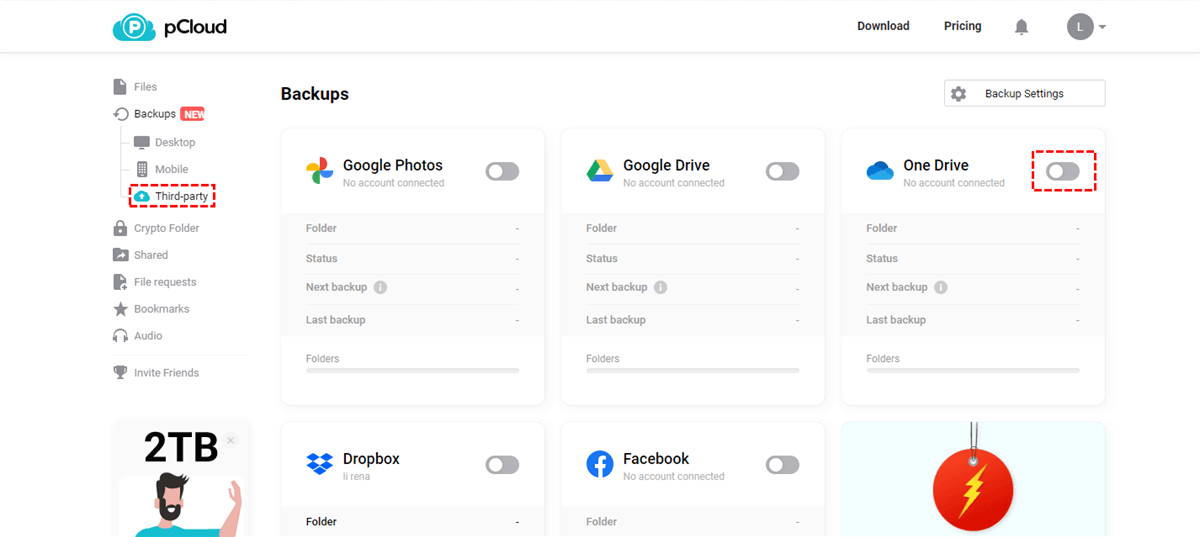This screenshot has width=1200, height=537.
Task: Click the Next backup info icon for Google Photos
Action: click(380, 287)
